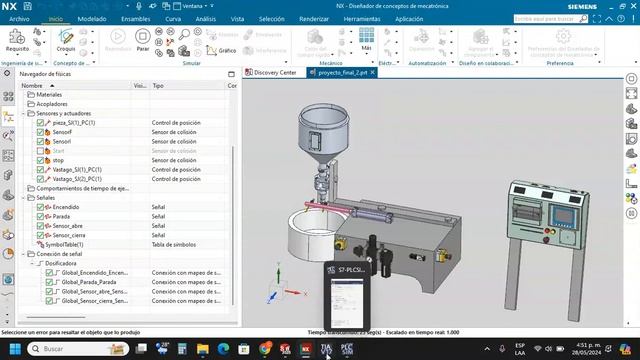The image size is (640, 360).
Task: Click the Windows Start button
Action: [15, 349]
